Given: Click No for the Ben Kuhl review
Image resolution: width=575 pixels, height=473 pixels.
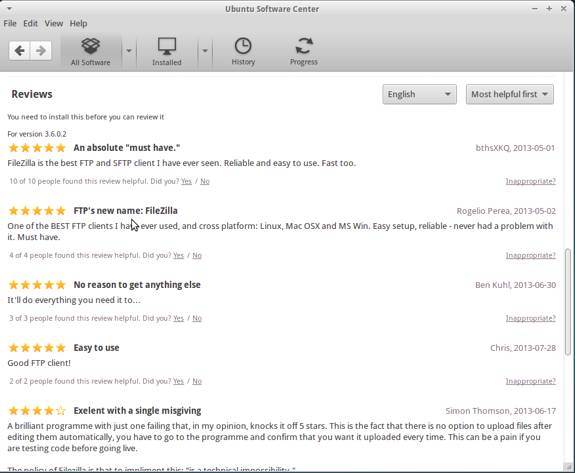Looking at the screenshot, I should coord(197,318).
